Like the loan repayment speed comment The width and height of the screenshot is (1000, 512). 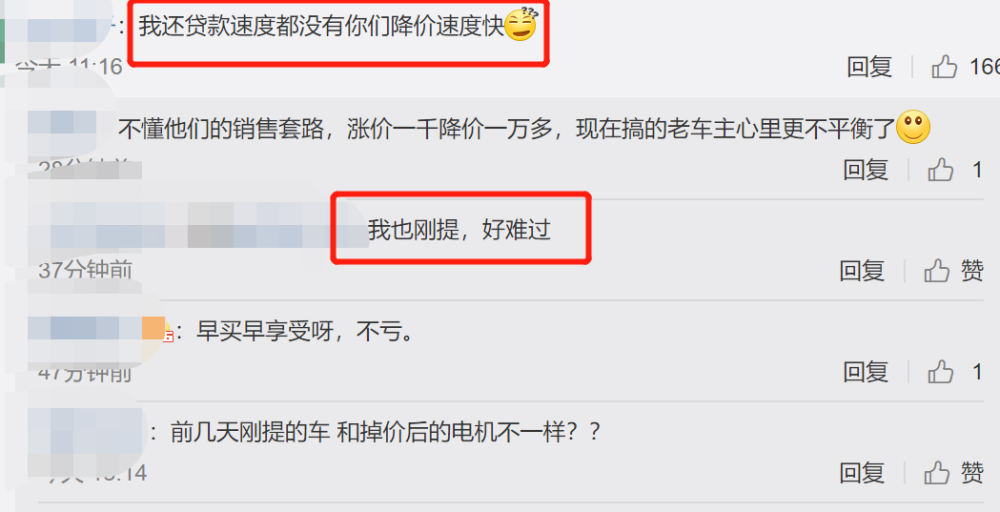point(945,66)
